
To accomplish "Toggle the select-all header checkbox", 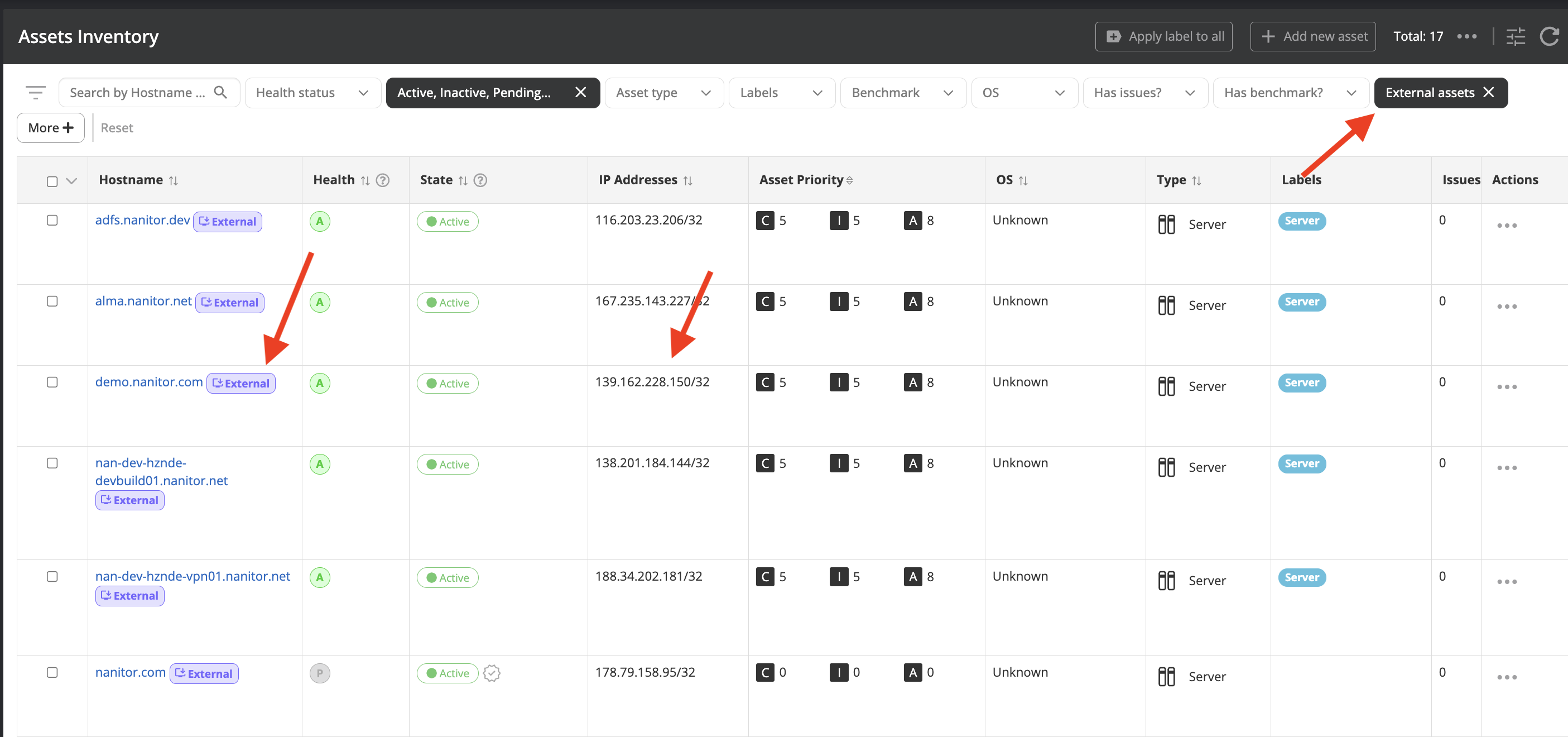I will 52,181.
